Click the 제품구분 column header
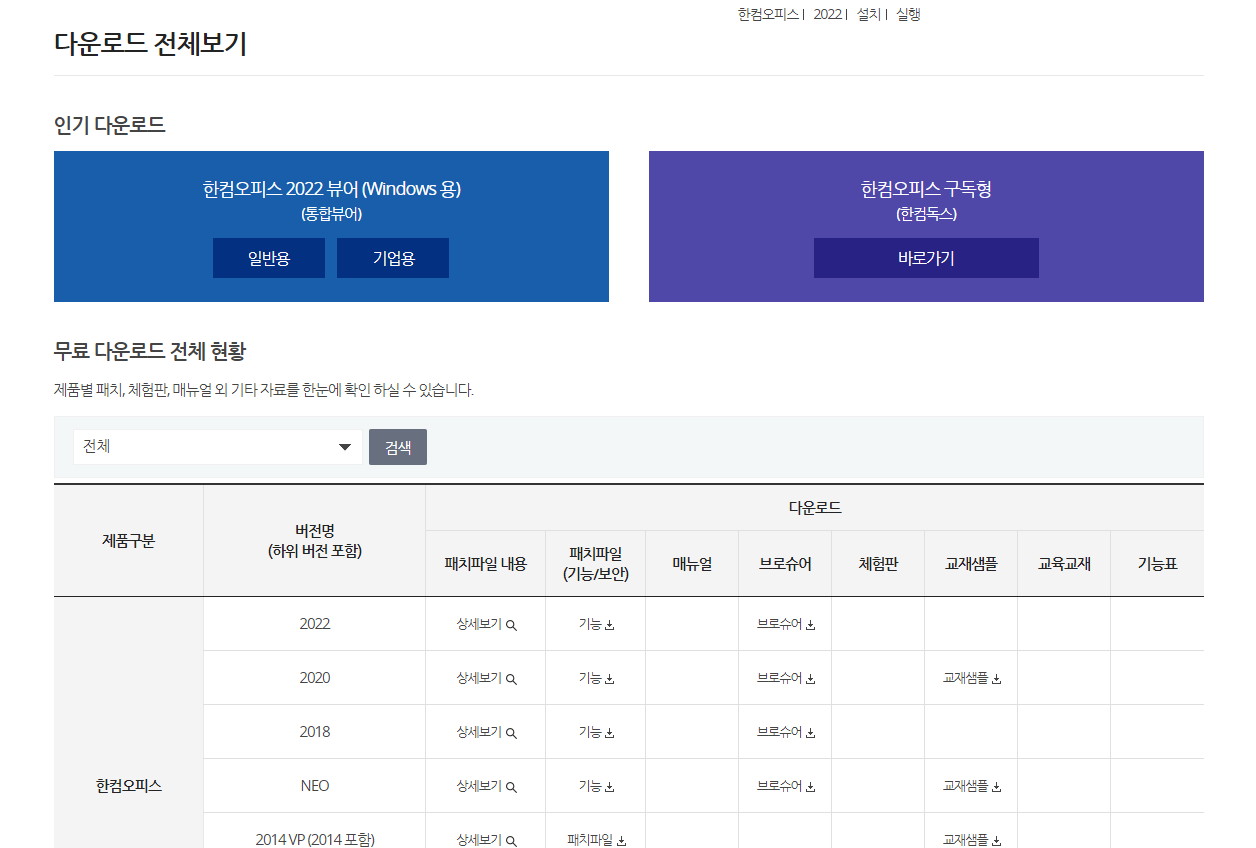The width and height of the screenshot is (1256, 848). (x=128, y=541)
